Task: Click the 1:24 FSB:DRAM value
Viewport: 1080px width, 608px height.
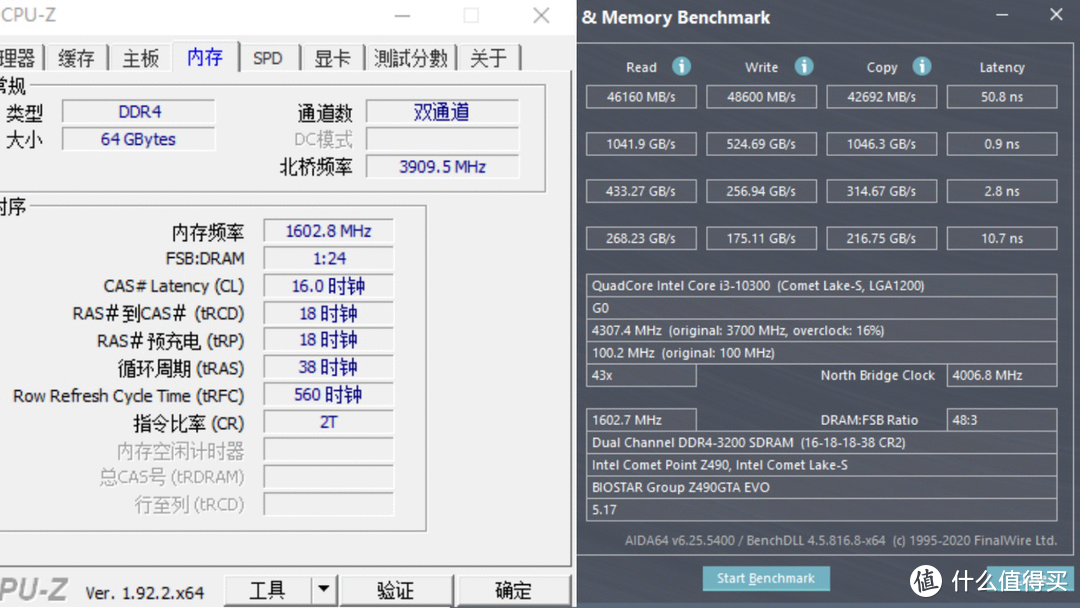Action: [x=329, y=258]
